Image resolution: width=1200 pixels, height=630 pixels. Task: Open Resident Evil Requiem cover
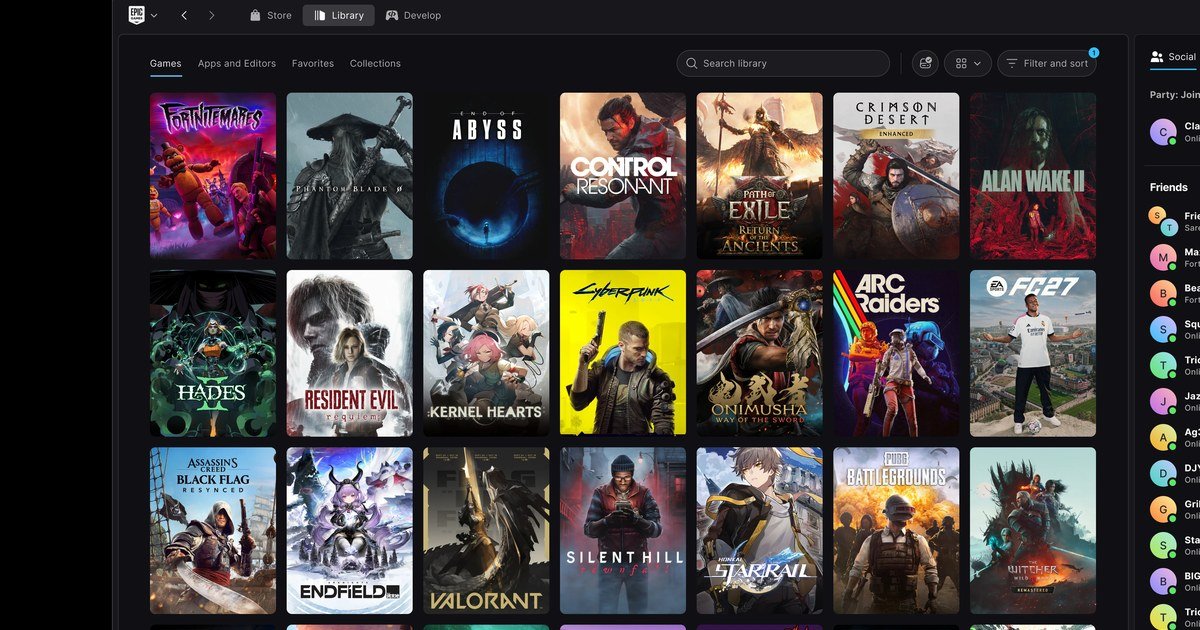[350, 353]
